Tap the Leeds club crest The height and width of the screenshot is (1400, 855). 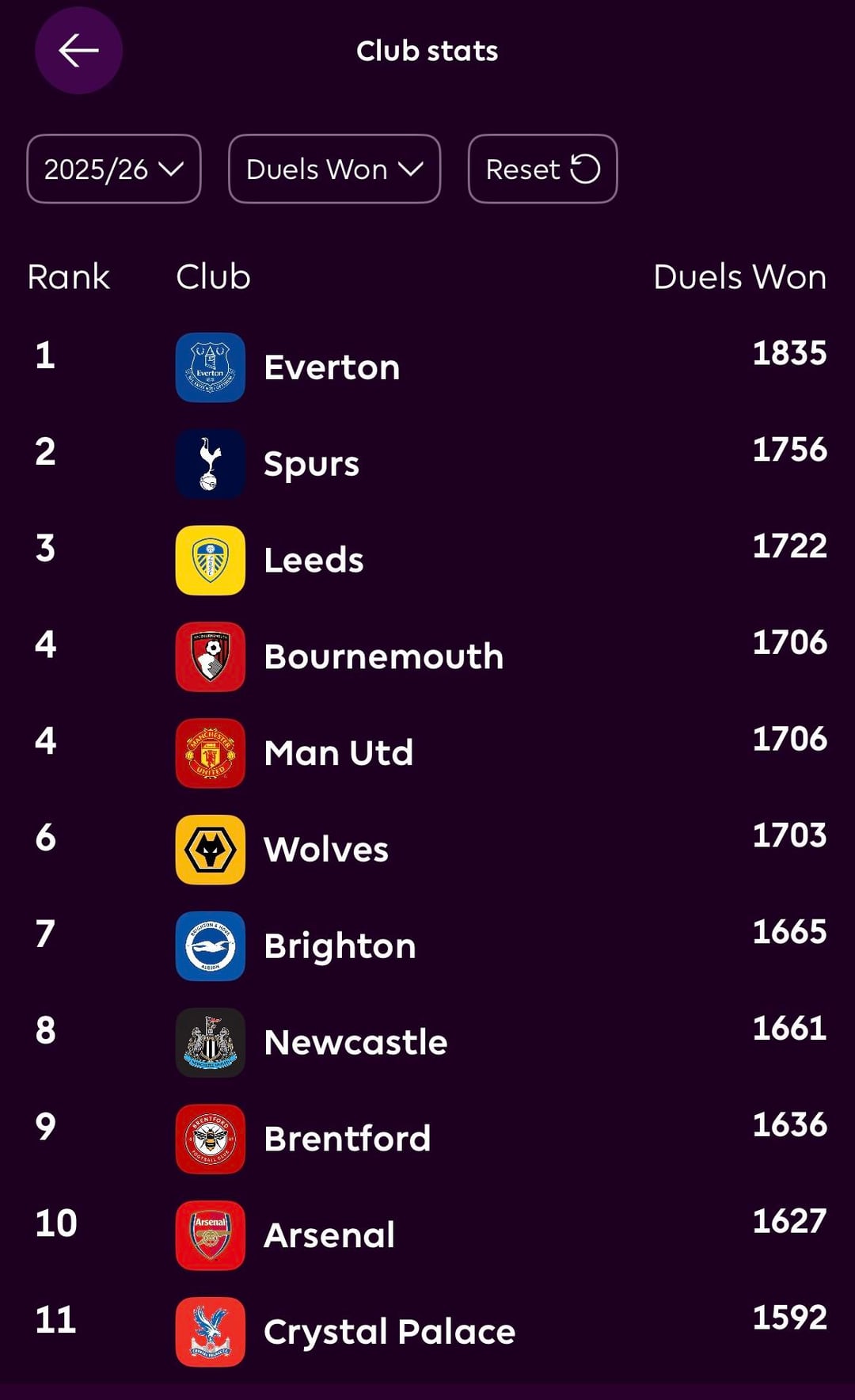pos(210,560)
